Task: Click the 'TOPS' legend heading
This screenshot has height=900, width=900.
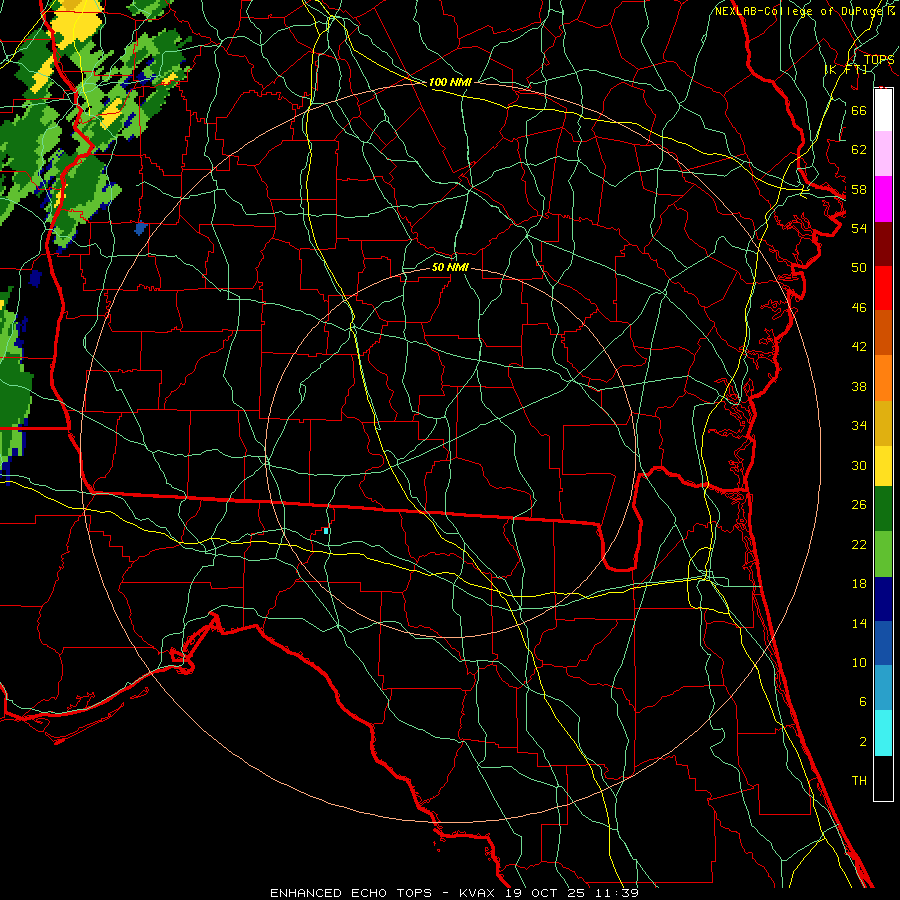Action: tap(879, 60)
